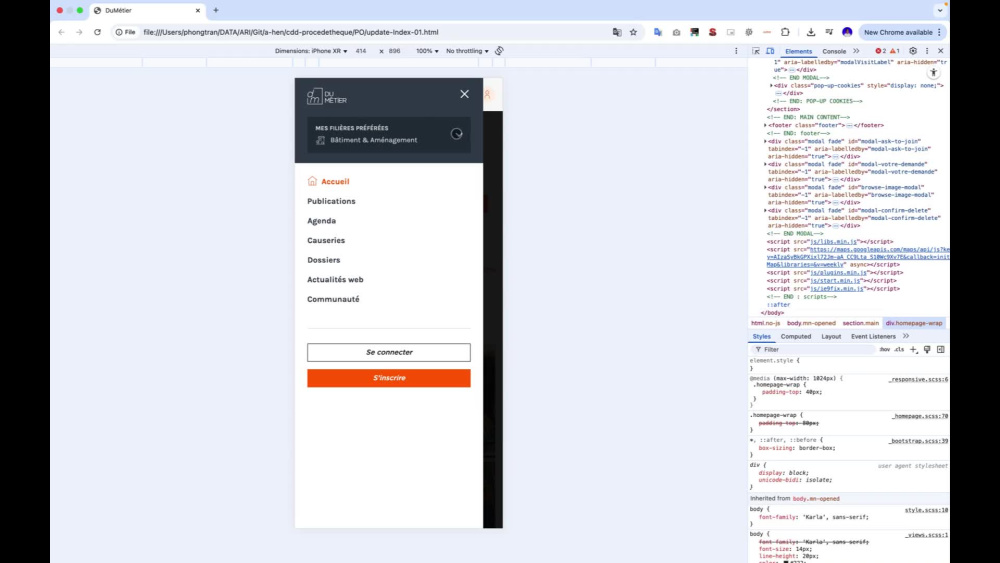The height and width of the screenshot is (563, 1000).
Task: Expand the modal-votre-demande div node
Action: pyautogui.click(x=765, y=164)
